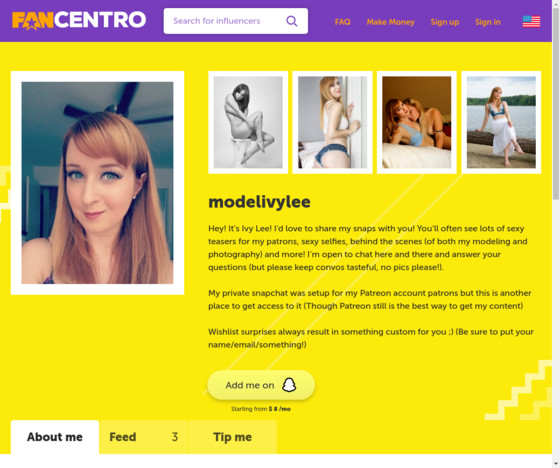Switch to the About me tab
The height and width of the screenshot is (468, 560).
click(x=55, y=437)
